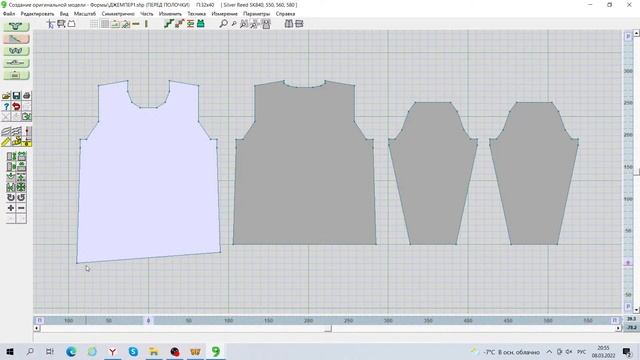640x360 pixels.
Task: Click the rotate counterclockwise icon
Action: tap(11, 198)
